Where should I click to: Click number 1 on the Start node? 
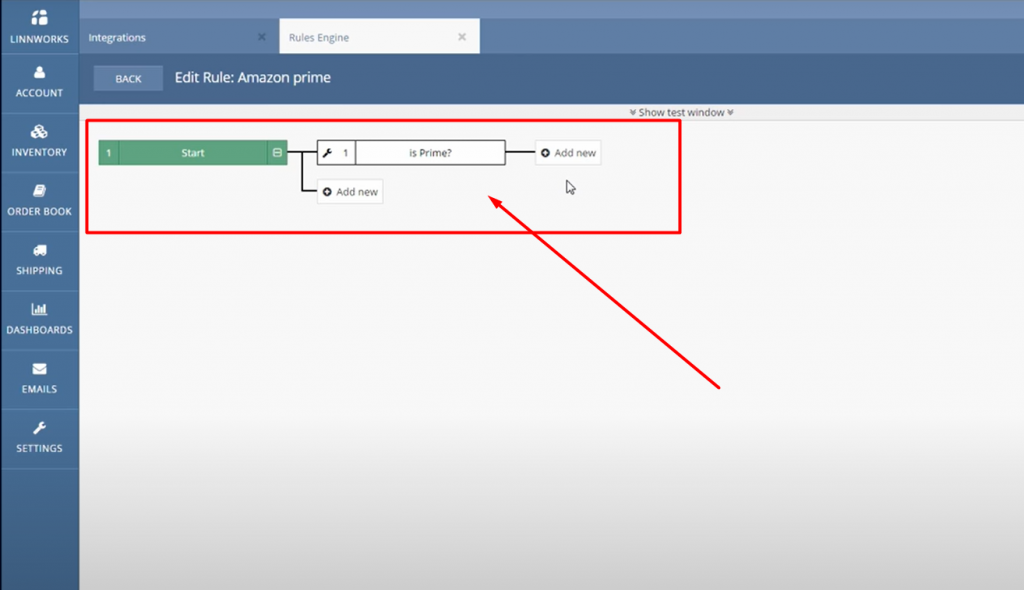coord(108,153)
